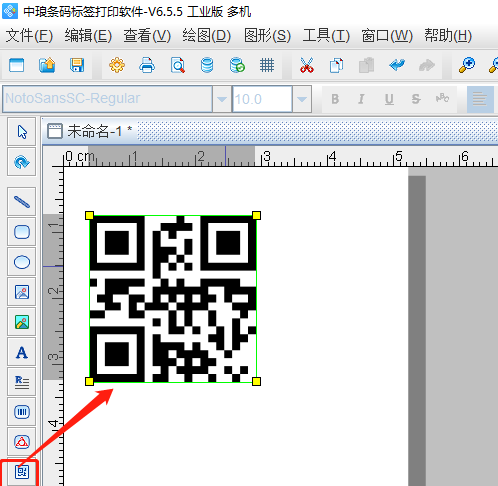Select the line drawing tool
498x486 pixels.
pyautogui.click(x=22, y=202)
